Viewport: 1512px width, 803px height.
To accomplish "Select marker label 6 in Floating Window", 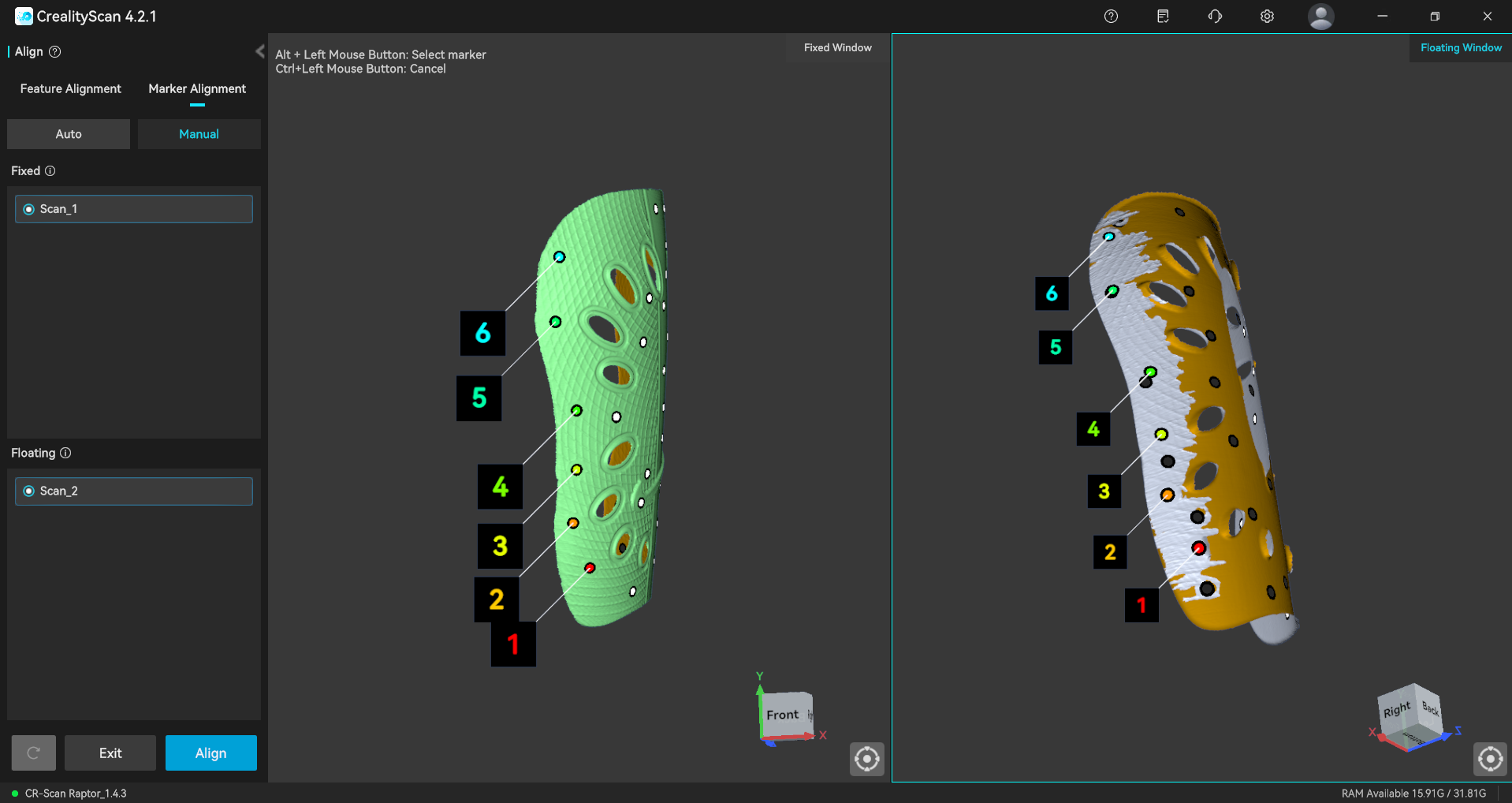I will coord(1052,293).
